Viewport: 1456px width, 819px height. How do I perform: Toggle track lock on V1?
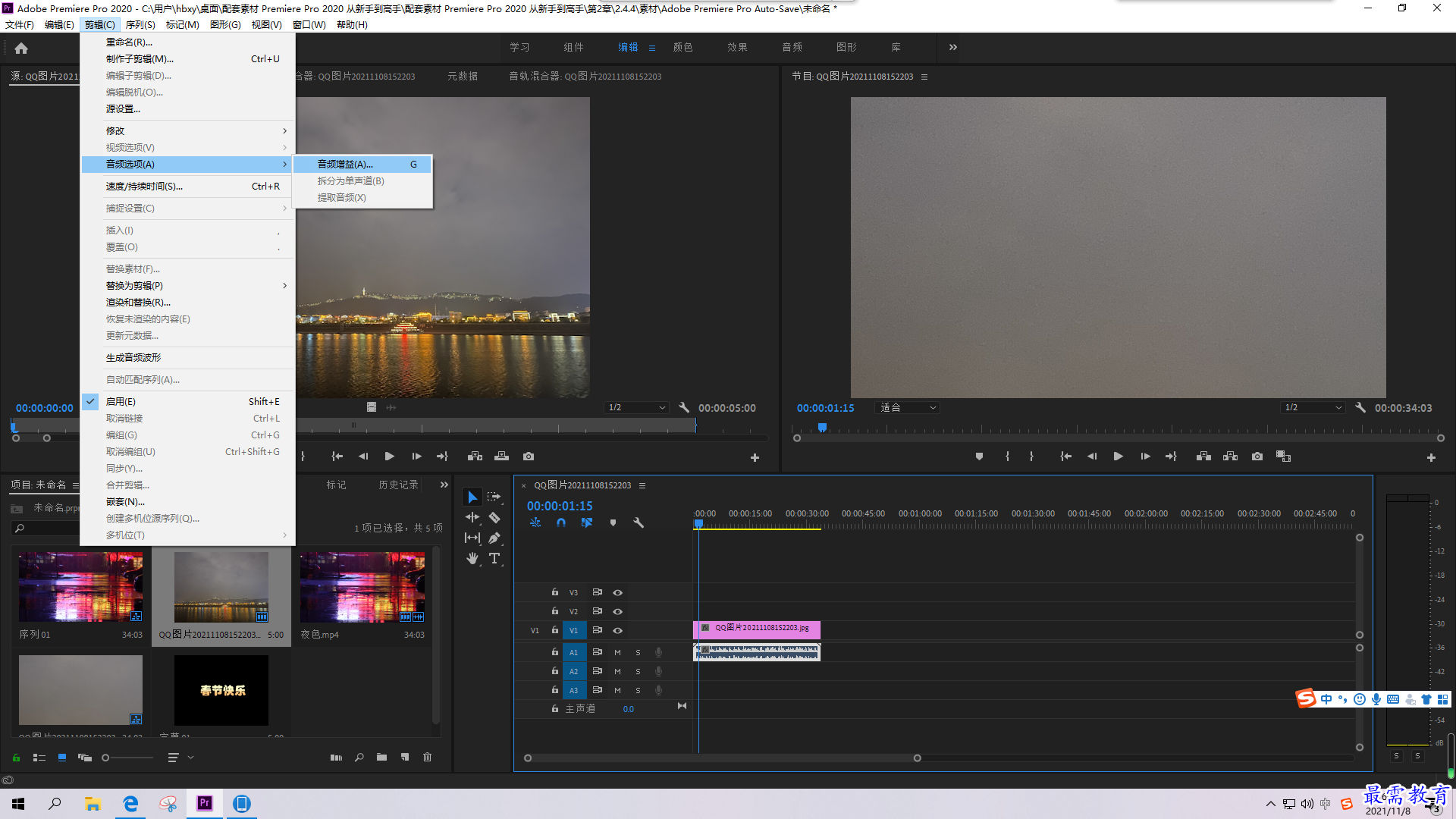555,630
